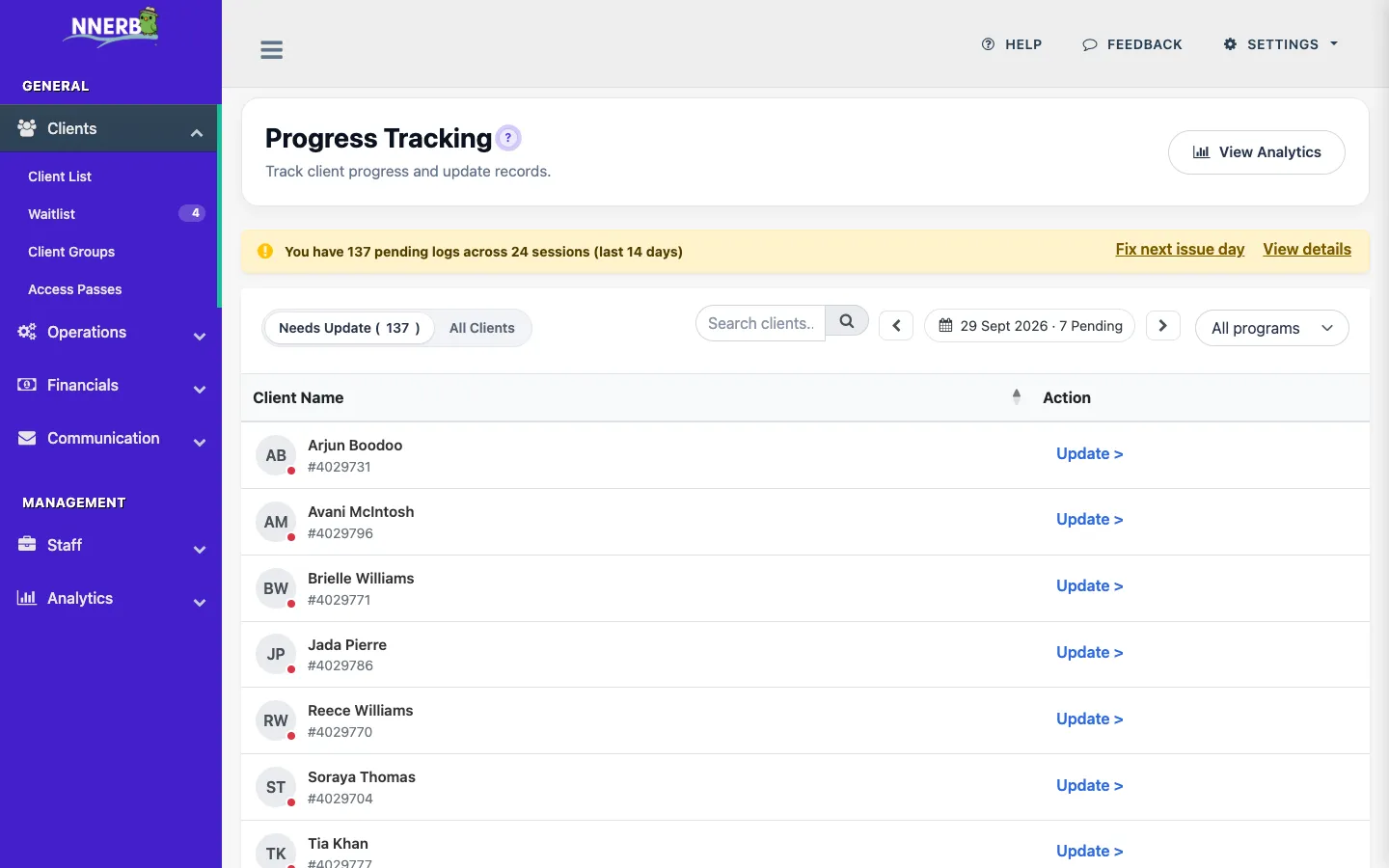1389x868 pixels.
Task: Click Reece Williams' RW avatar
Action: [276, 720]
